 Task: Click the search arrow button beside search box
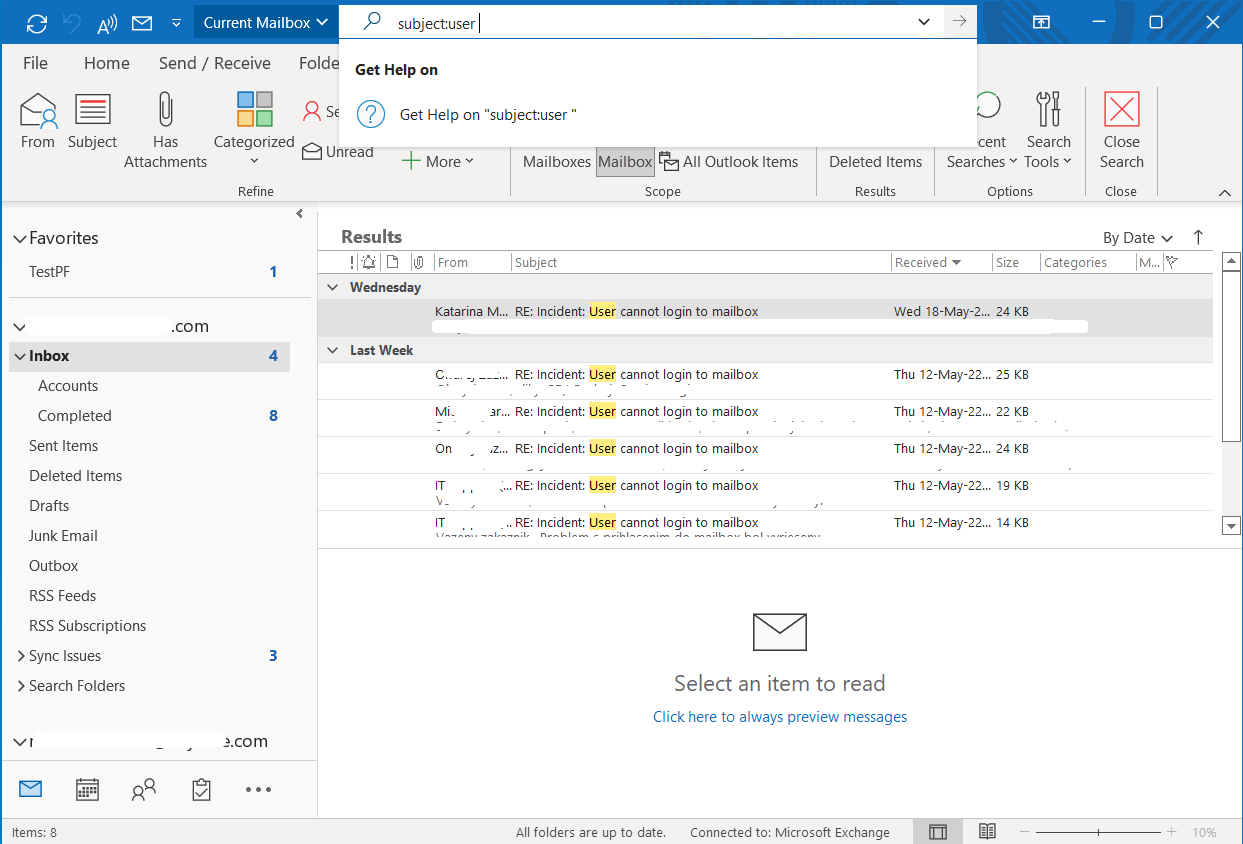pos(960,22)
